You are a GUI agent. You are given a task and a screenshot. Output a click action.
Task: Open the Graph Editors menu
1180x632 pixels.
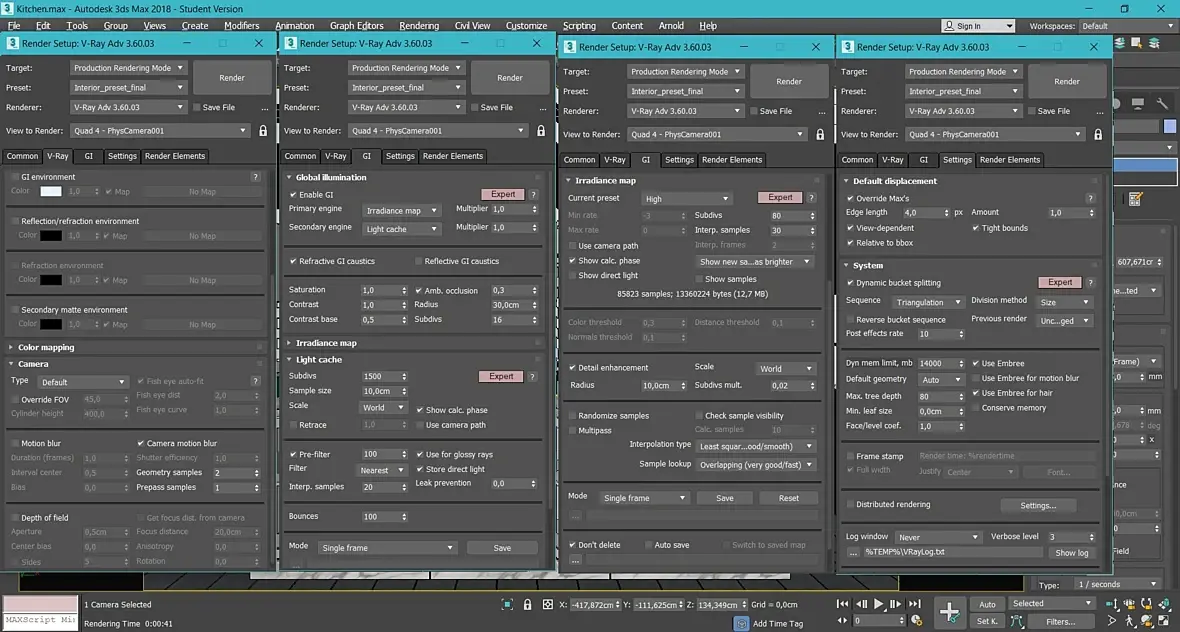click(356, 25)
